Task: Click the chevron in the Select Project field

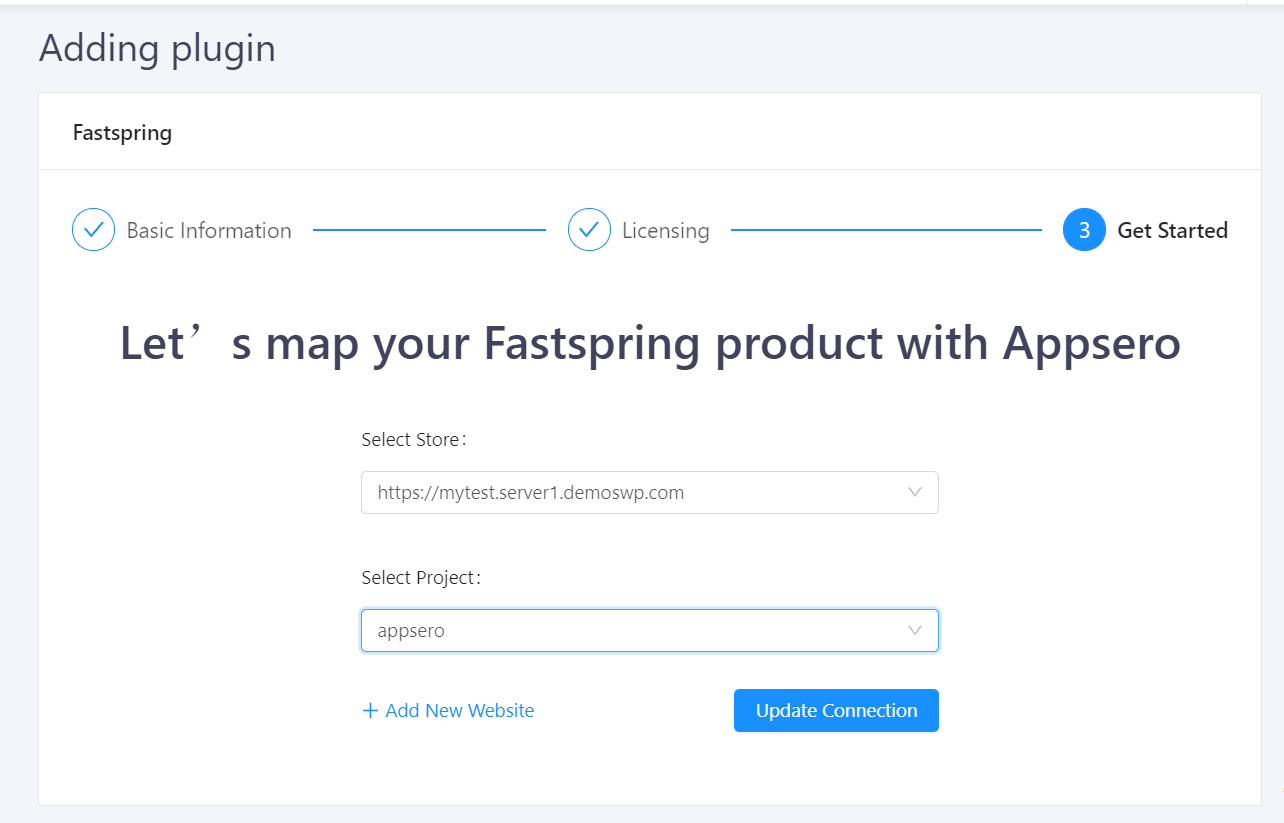Action: click(x=914, y=630)
